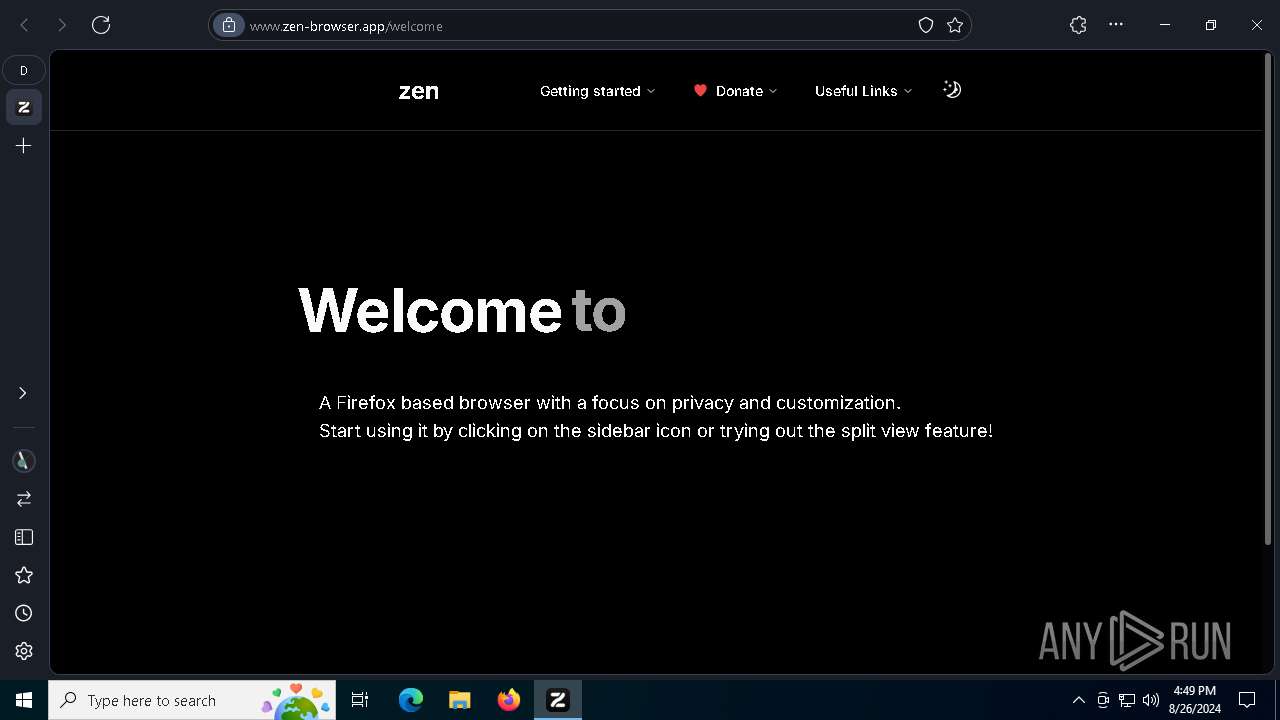Go back to the previous page
This screenshot has width=1280, height=720.
(24, 25)
